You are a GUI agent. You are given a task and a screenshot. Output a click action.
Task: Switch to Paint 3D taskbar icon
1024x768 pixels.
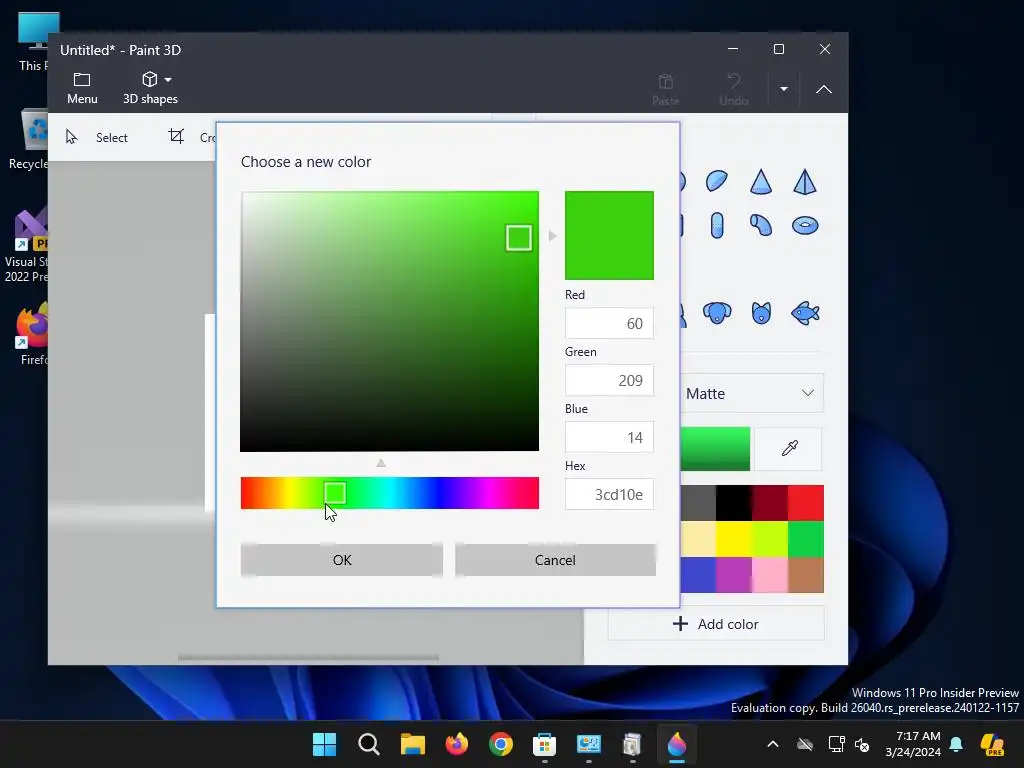point(677,744)
